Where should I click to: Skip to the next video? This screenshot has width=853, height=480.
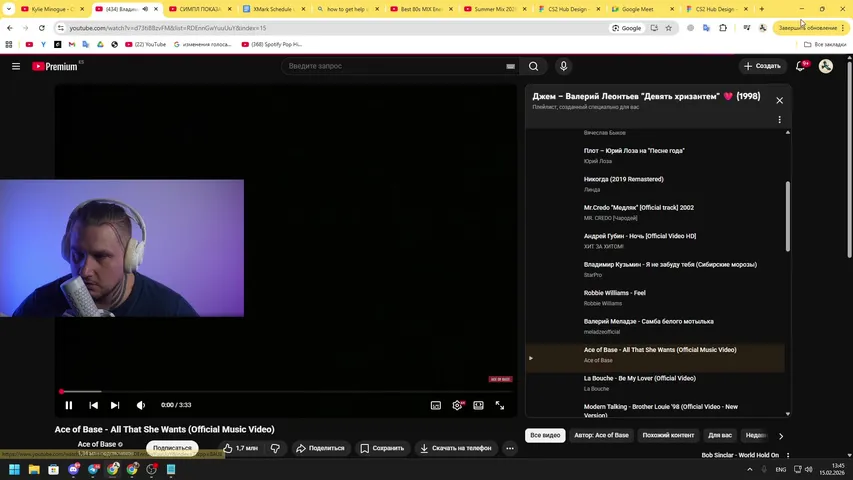tap(115, 405)
